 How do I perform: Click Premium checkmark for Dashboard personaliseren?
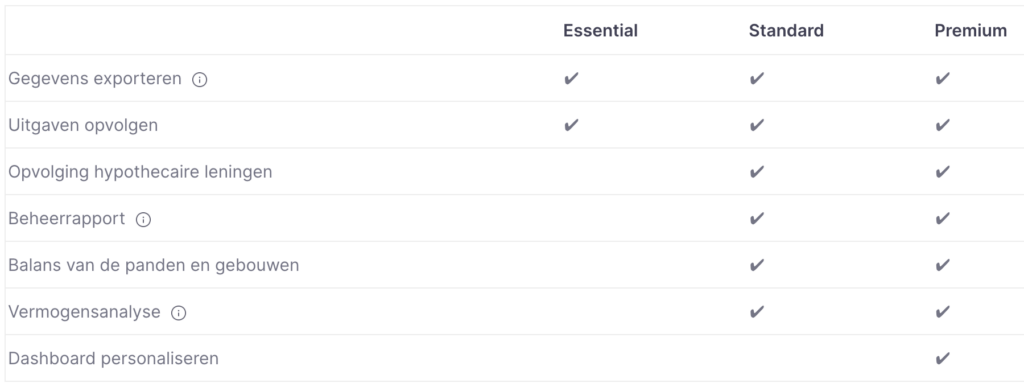point(942,358)
